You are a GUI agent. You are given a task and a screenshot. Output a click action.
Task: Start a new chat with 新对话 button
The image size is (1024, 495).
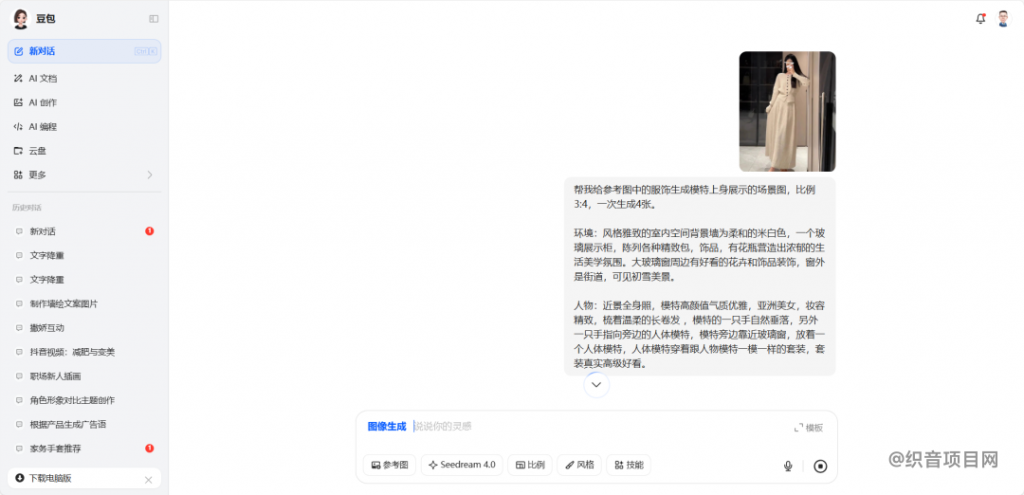click(x=84, y=51)
